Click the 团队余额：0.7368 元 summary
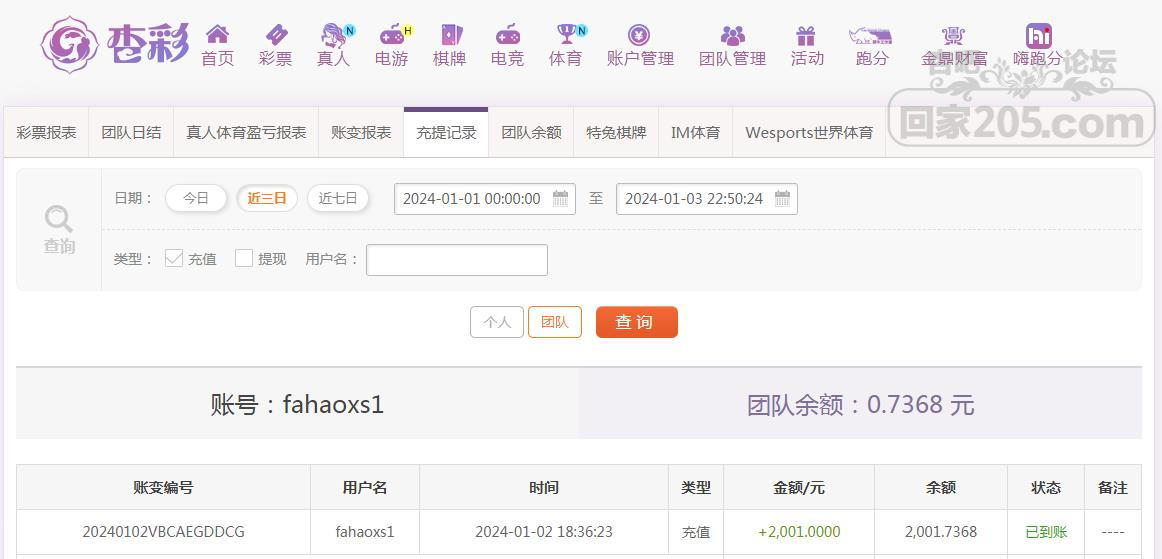Viewport: 1162px width, 559px height. pyautogui.click(x=860, y=405)
